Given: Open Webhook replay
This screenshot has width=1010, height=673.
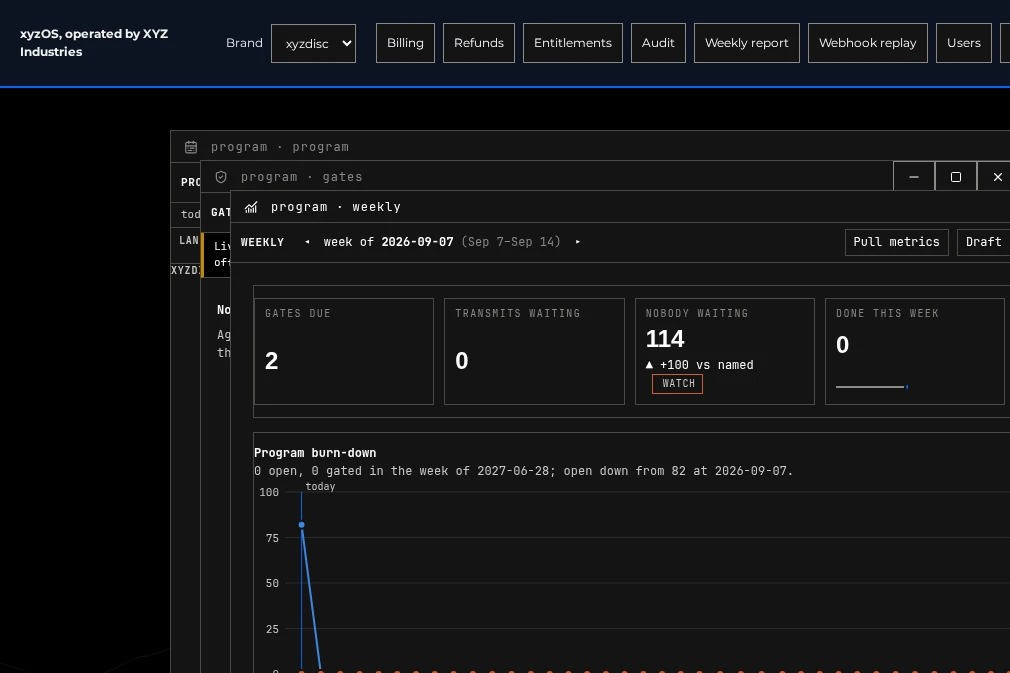Looking at the screenshot, I should [x=868, y=43].
